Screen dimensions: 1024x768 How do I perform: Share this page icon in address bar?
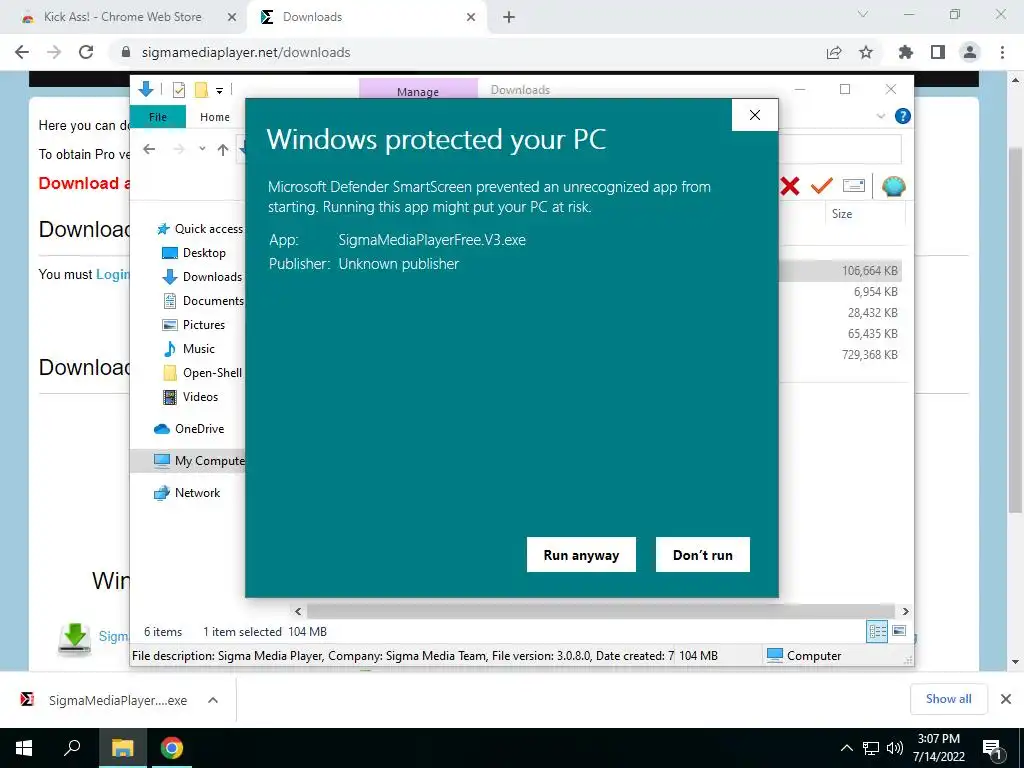coord(834,52)
